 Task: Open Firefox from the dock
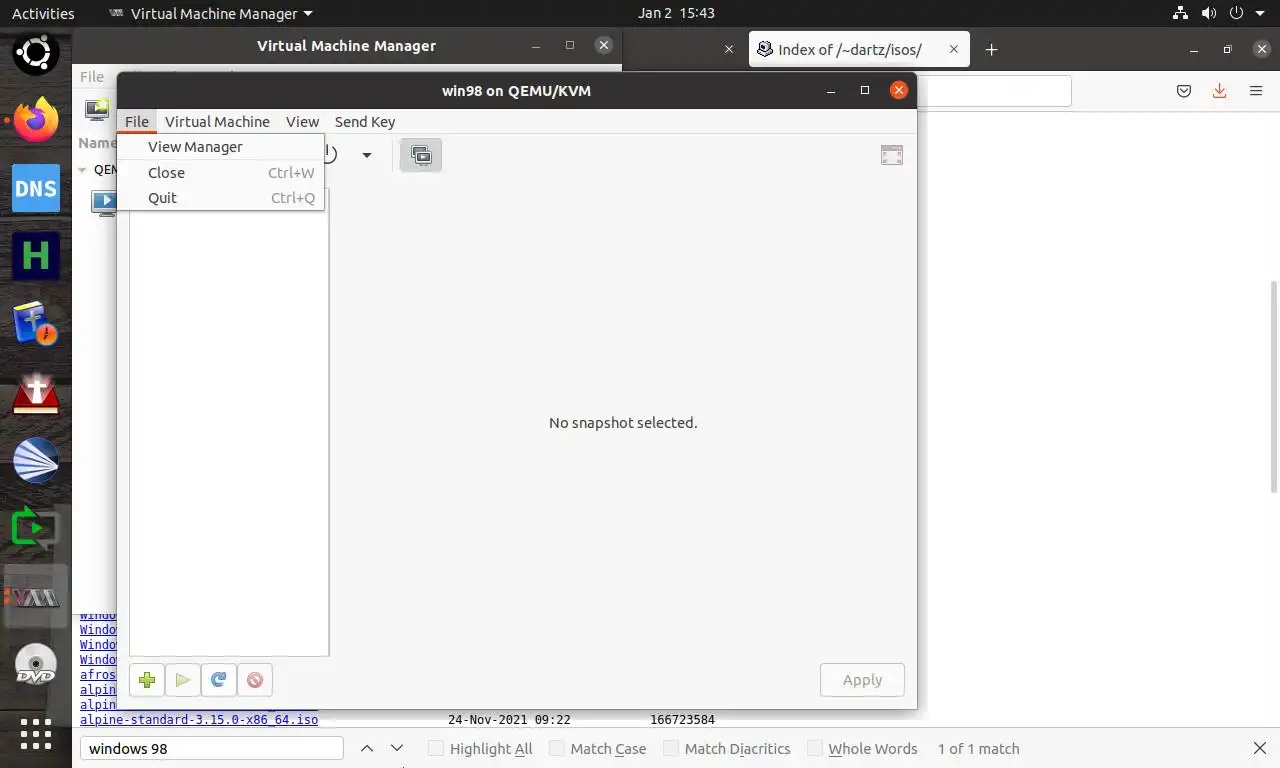[36, 120]
